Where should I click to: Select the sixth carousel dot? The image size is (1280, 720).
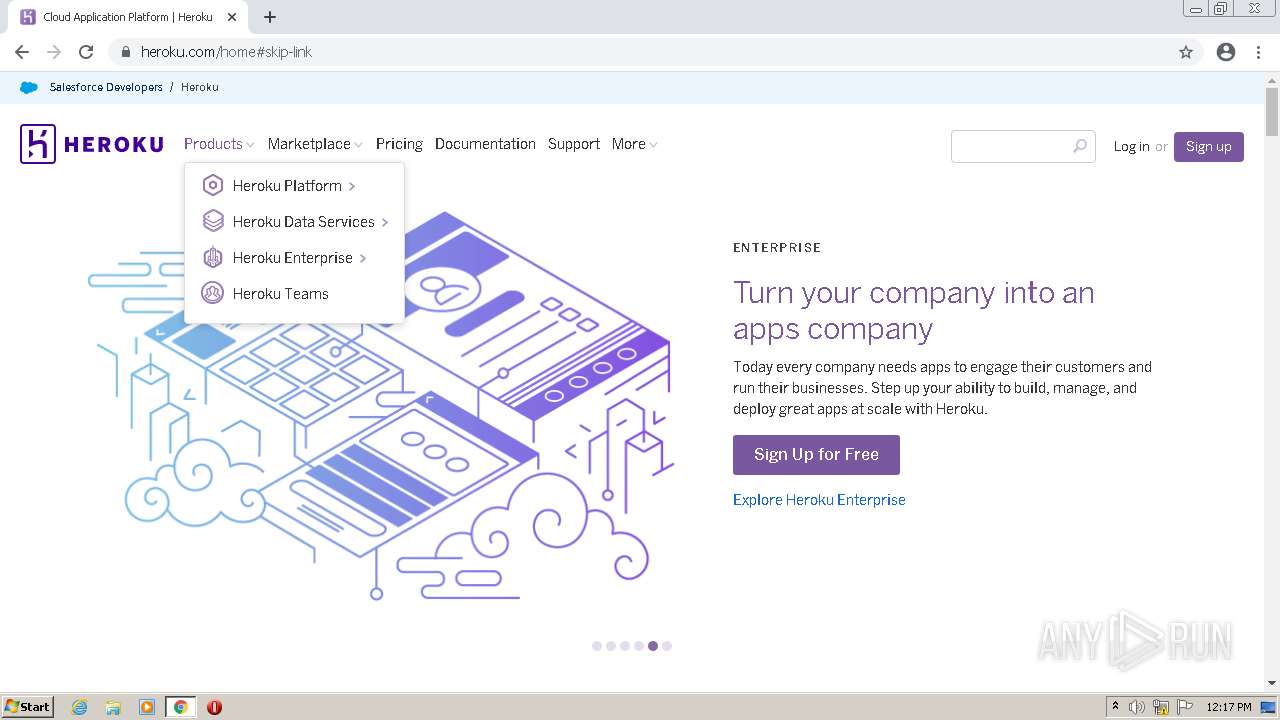[667, 646]
